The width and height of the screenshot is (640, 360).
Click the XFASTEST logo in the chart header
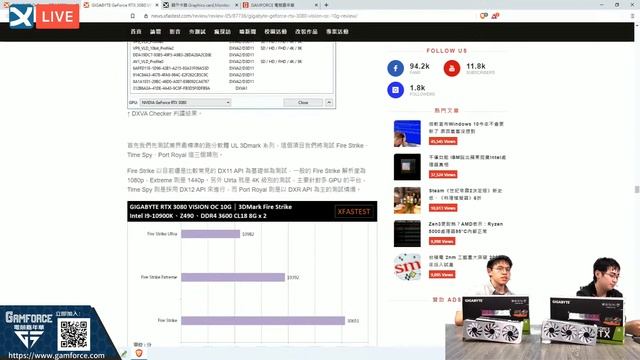pos(354,211)
